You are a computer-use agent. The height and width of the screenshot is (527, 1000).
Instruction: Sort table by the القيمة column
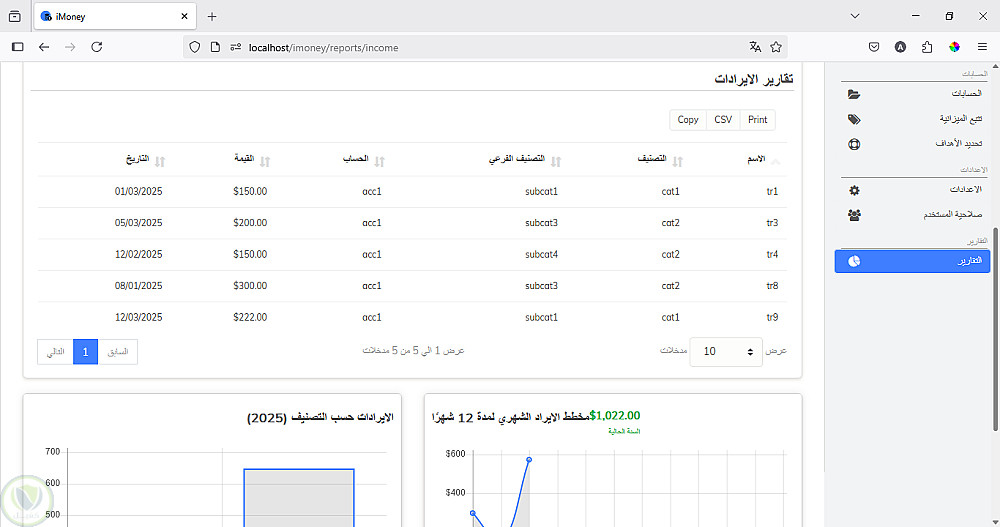pyautogui.click(x=253, y=160)
